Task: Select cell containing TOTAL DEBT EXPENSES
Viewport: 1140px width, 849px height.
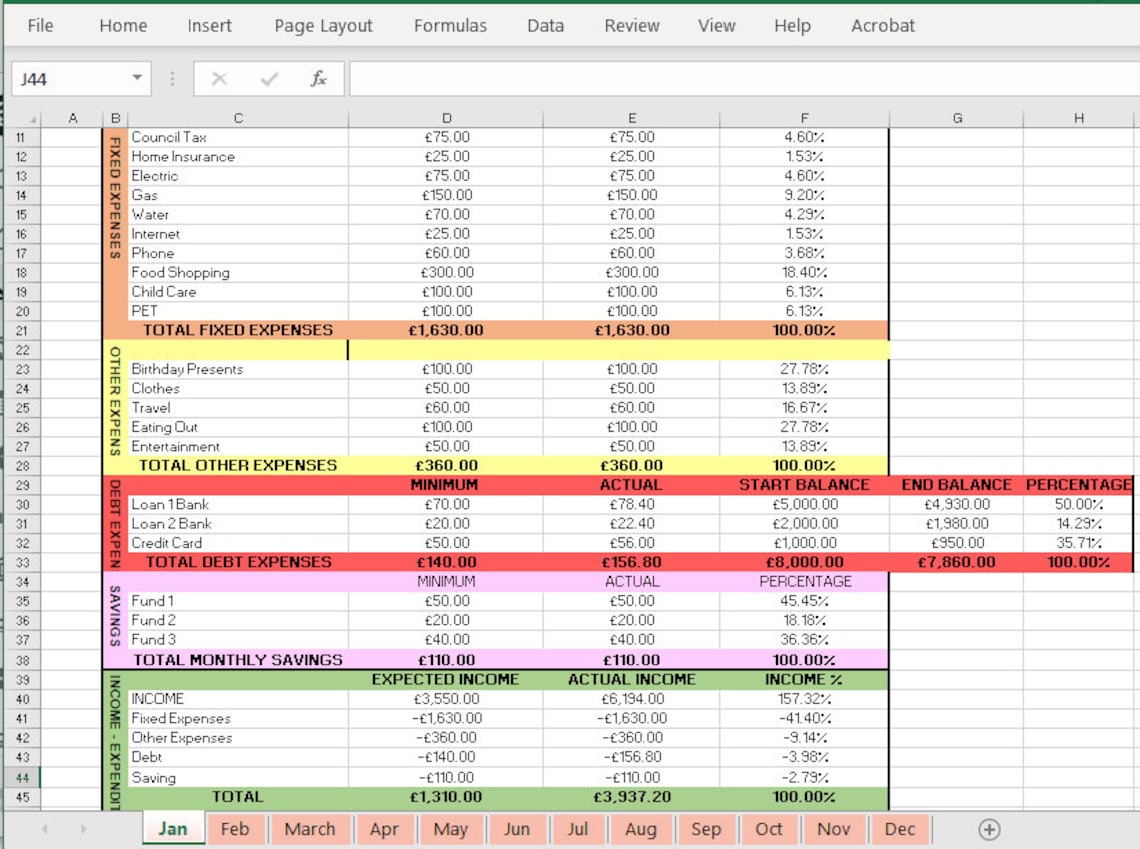Action: click(237, 562)
